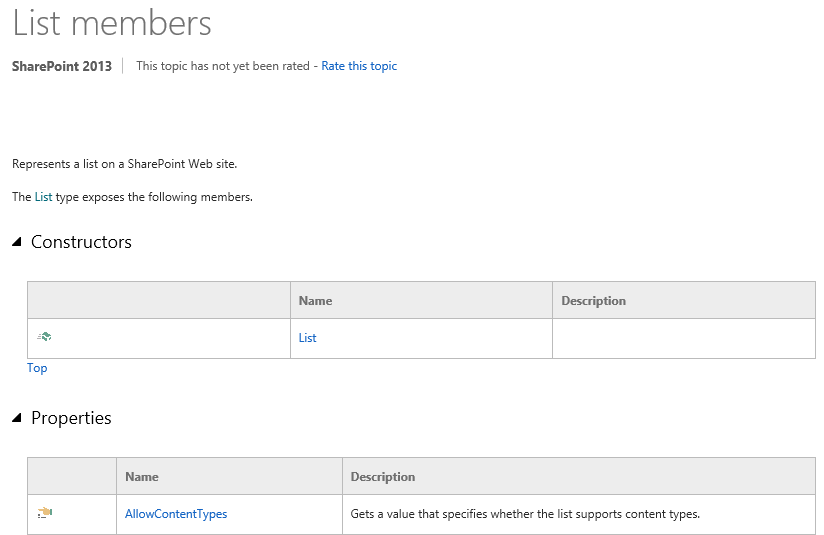Follow the List link in the intro sentence
The height and width of the screenshot is (535, 824).
tap(43, 197)
